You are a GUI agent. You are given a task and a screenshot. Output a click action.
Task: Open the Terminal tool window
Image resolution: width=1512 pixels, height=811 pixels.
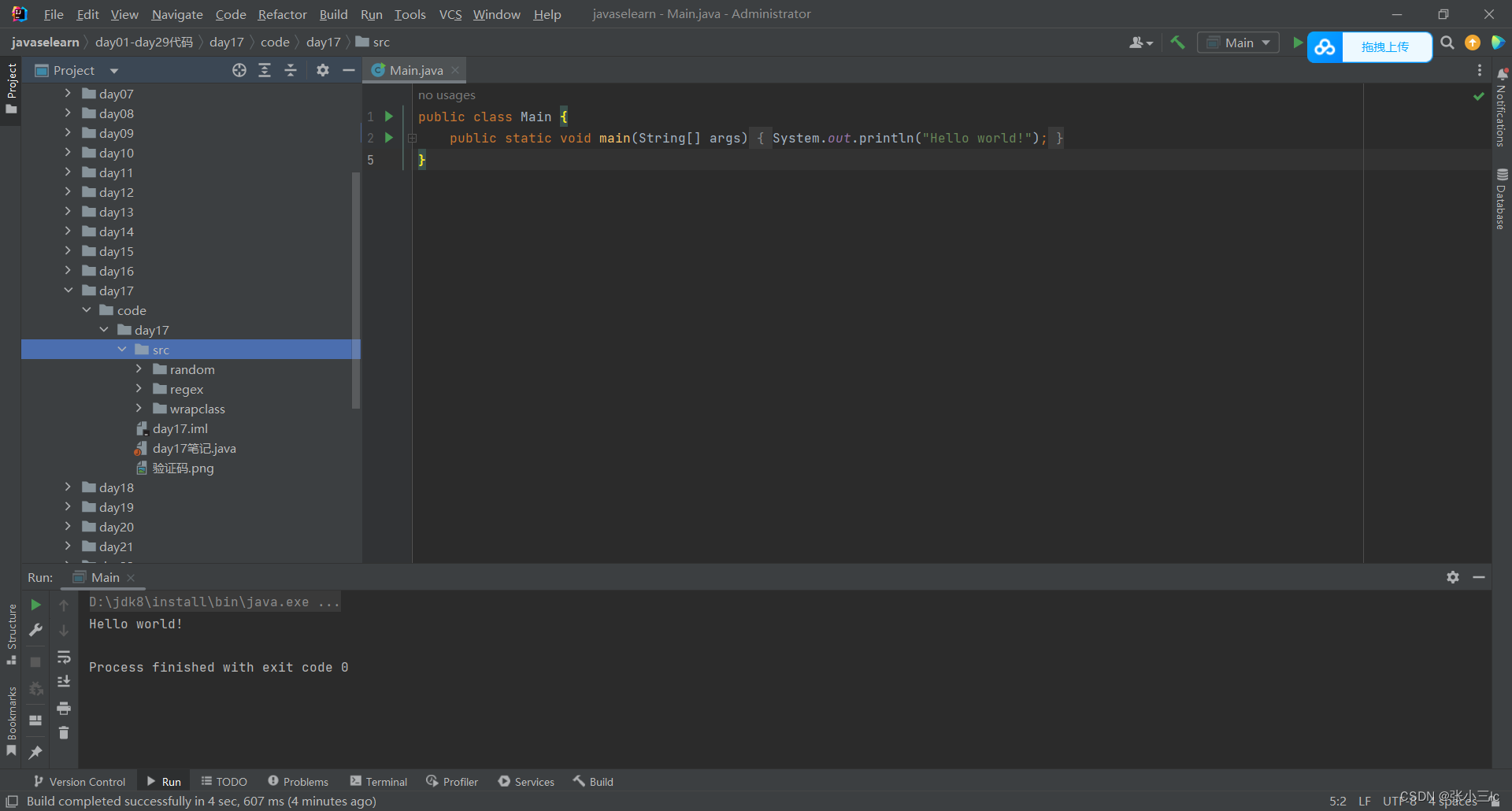point(379,781)
